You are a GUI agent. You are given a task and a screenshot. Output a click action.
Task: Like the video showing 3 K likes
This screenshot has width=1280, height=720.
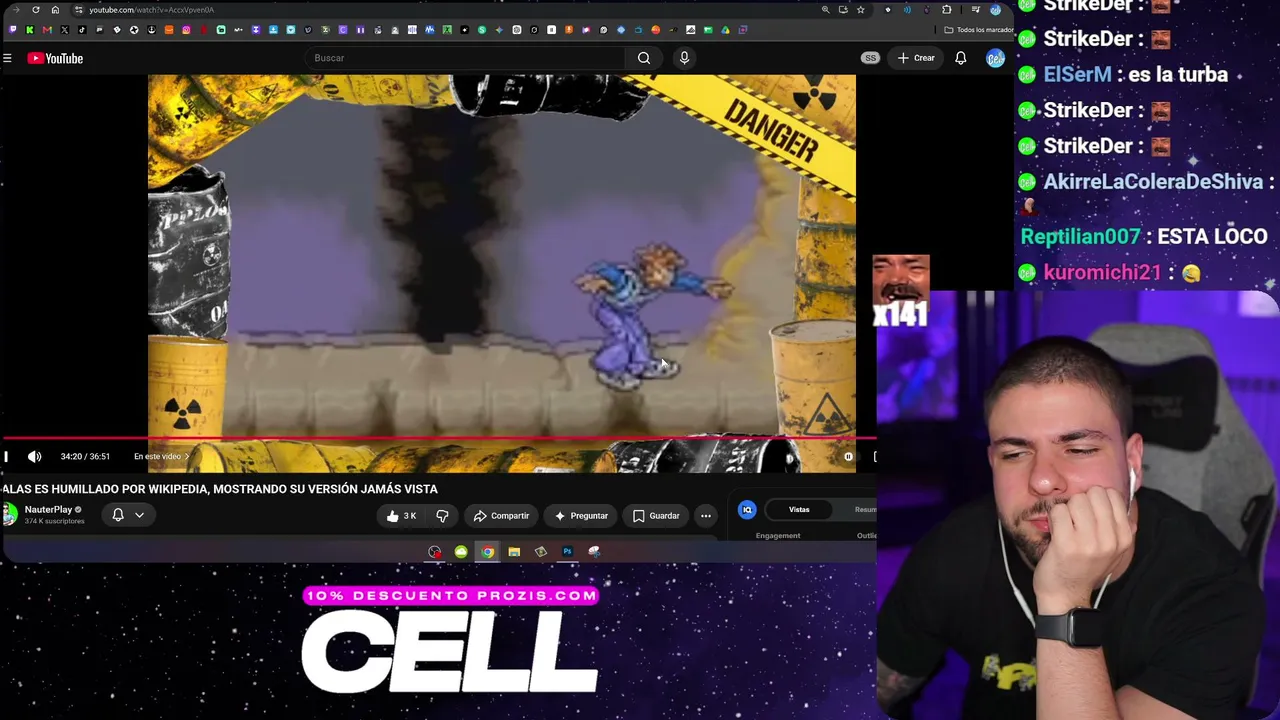[x=402, y=516]
